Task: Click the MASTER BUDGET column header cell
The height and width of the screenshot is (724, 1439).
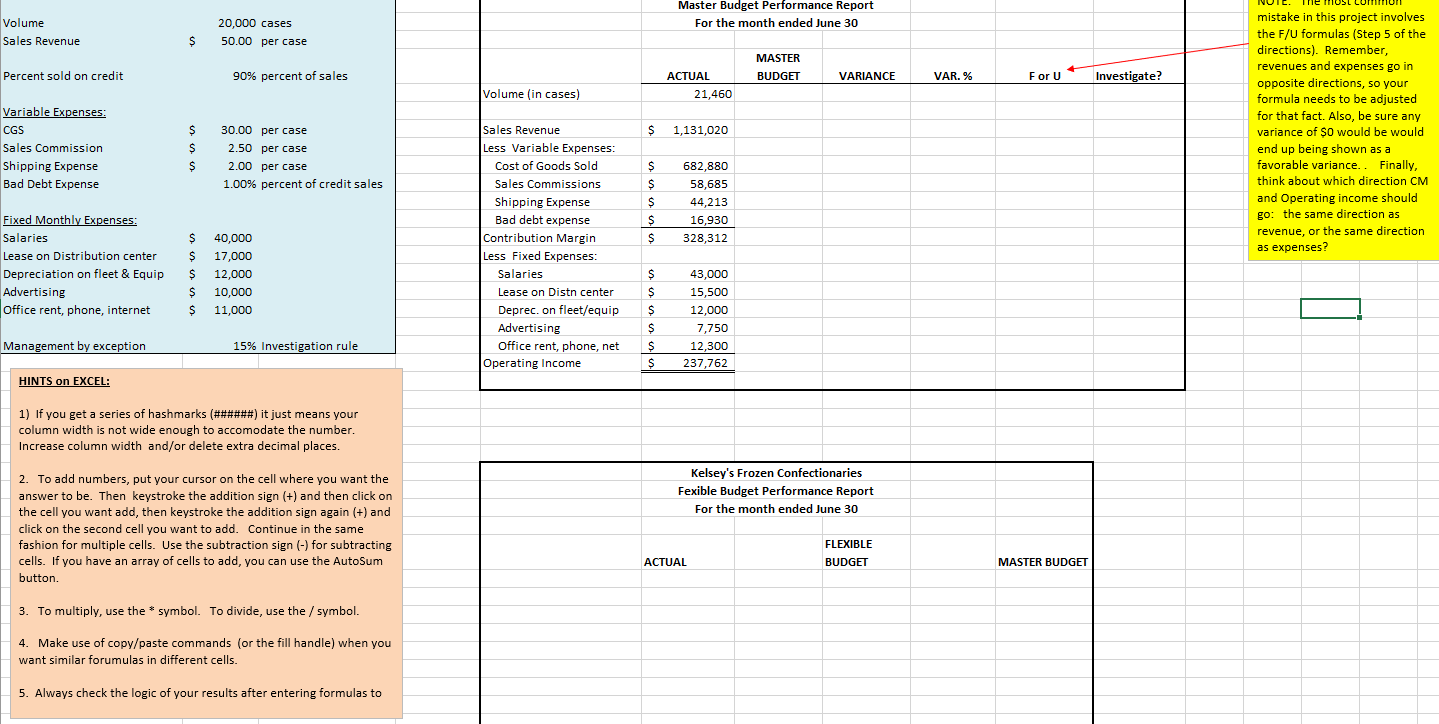Action: click(780, 68)
